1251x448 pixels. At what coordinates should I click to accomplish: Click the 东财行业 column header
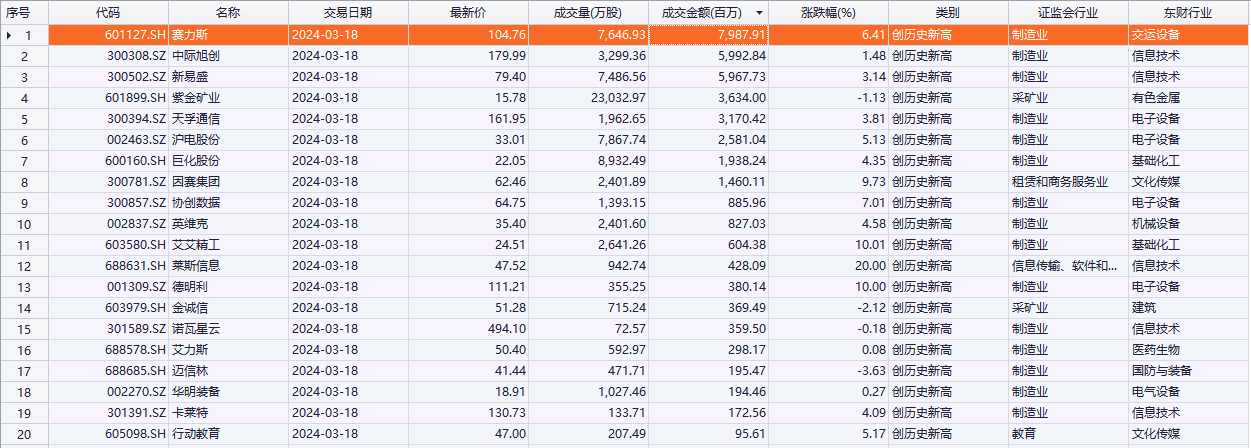(1188, 13)
